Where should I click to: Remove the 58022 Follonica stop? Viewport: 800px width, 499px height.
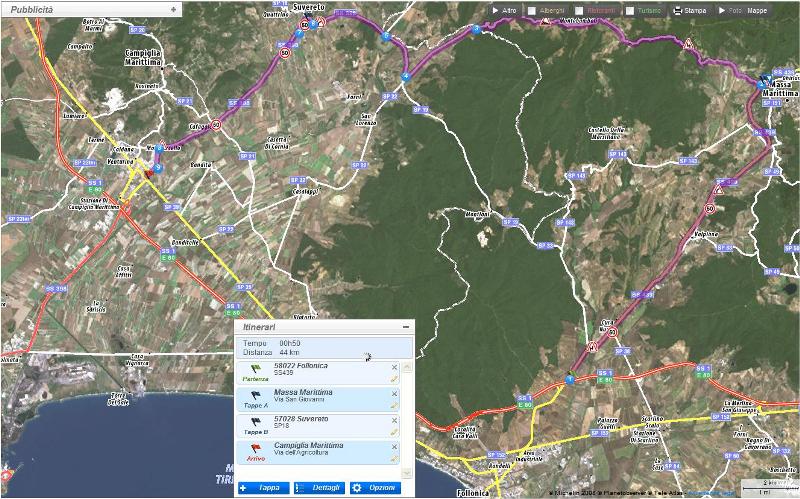click(394, 367)
